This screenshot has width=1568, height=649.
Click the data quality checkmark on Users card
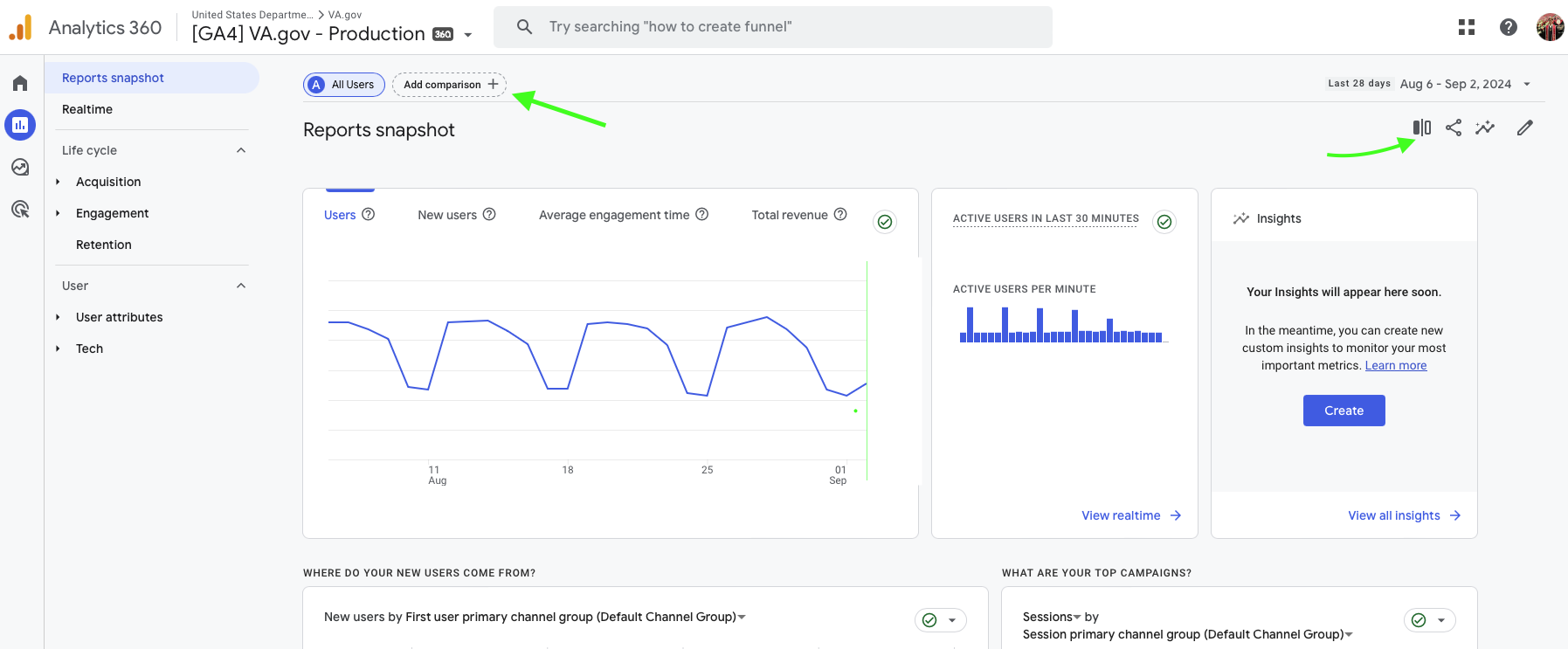tap(884, 222)
